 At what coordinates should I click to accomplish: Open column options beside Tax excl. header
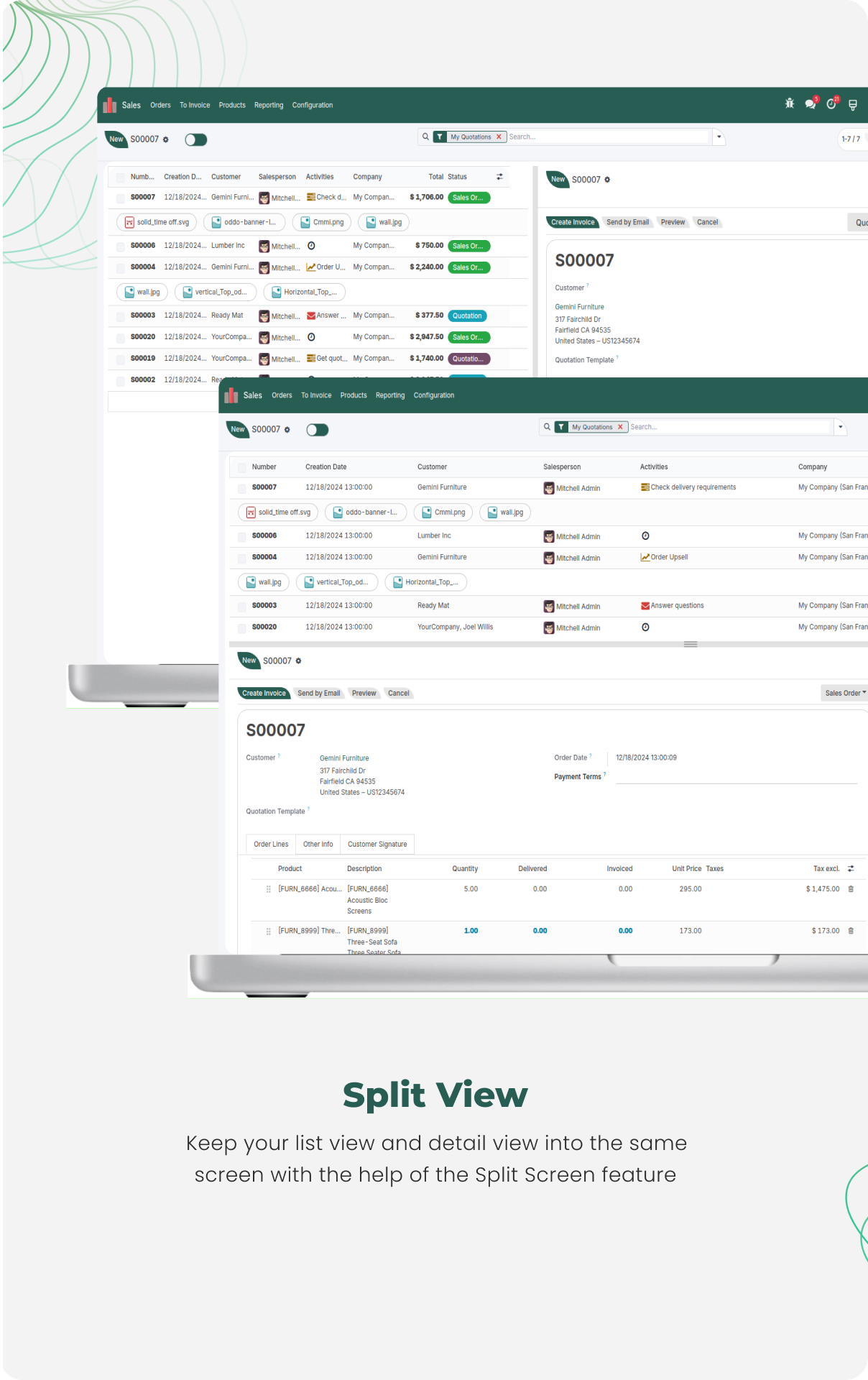pyautogui.click(x=851, y=869)
